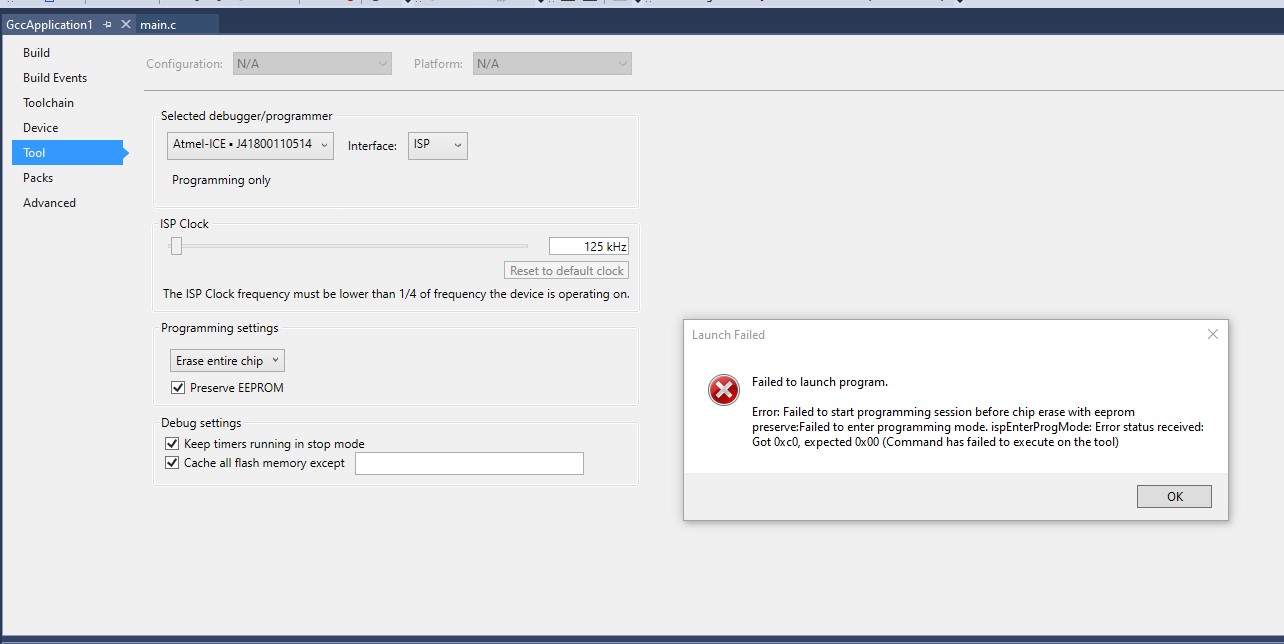Click the flash cache exception text field
The image size is (1284, 644).
(469, 463)
